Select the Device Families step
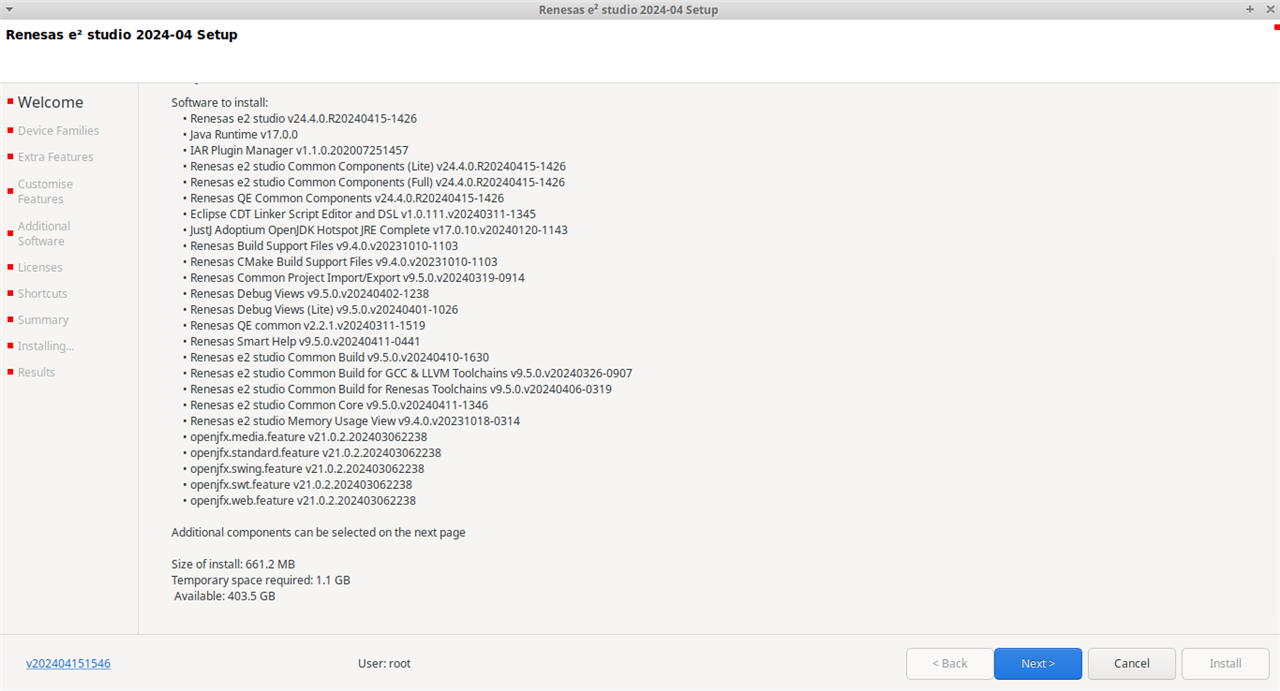Image resolution: width=1280 pixels, height=691 pixels. pos(58,131)
